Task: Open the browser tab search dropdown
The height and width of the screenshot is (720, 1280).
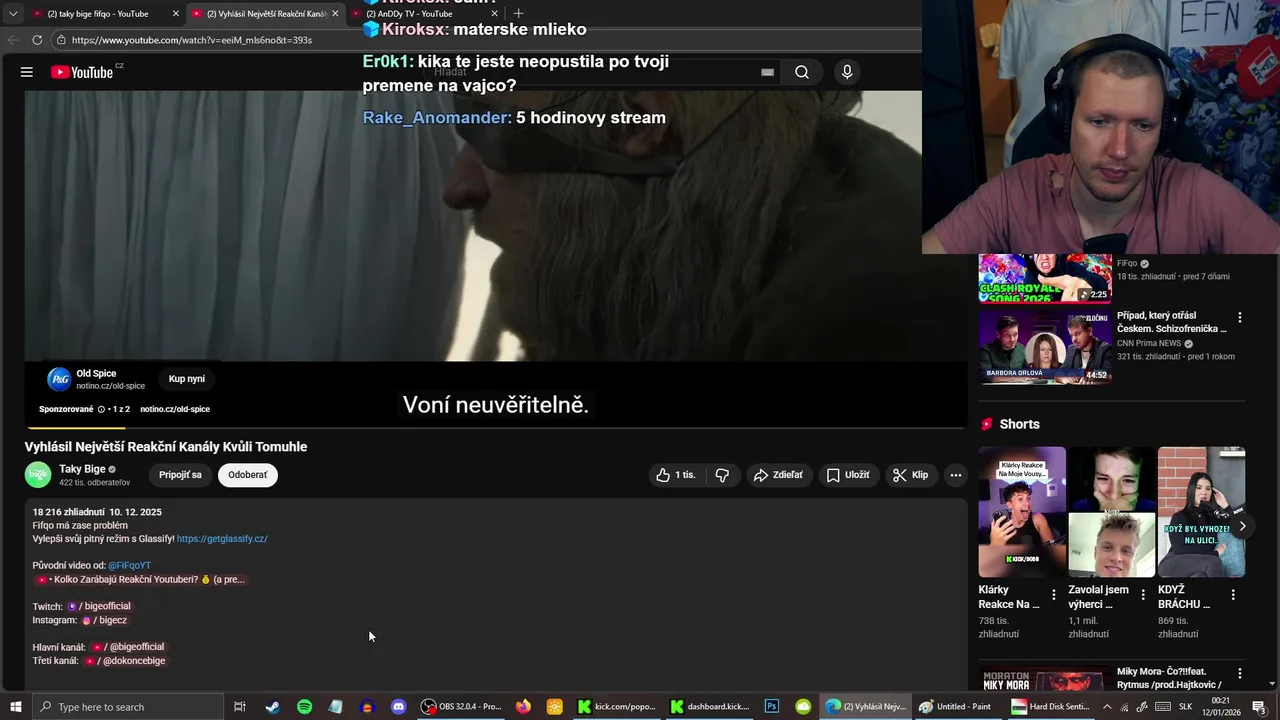Action: tap(13, 14)
